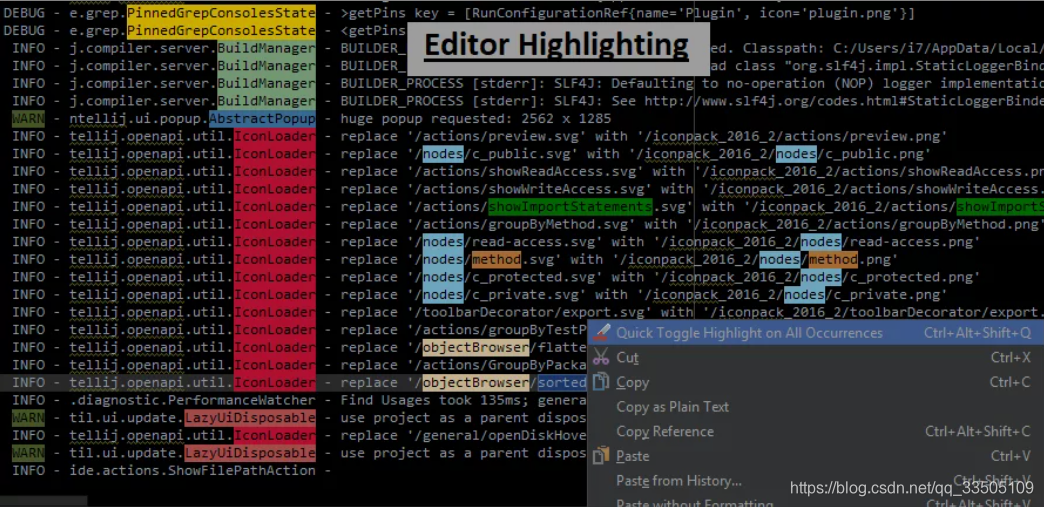Screen dimensions: 1044x507
Task: Click WARN label on the AbstractPopup line
Action: (x=28, y=119)
